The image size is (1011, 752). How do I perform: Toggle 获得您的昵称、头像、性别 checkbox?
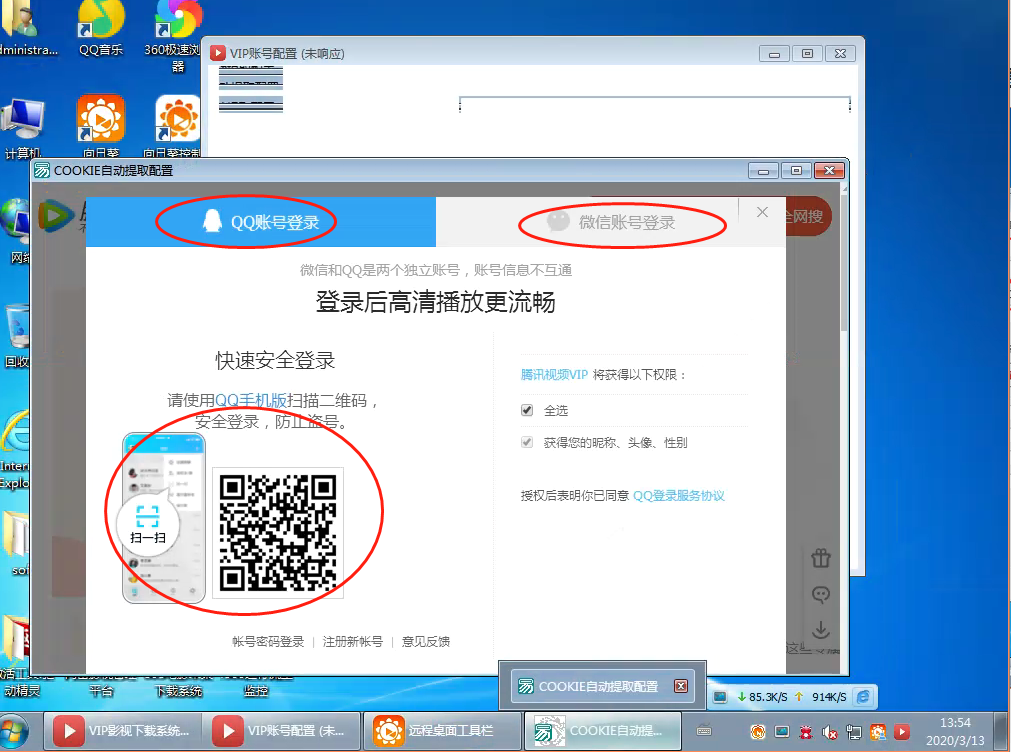(x=527, y=443)
